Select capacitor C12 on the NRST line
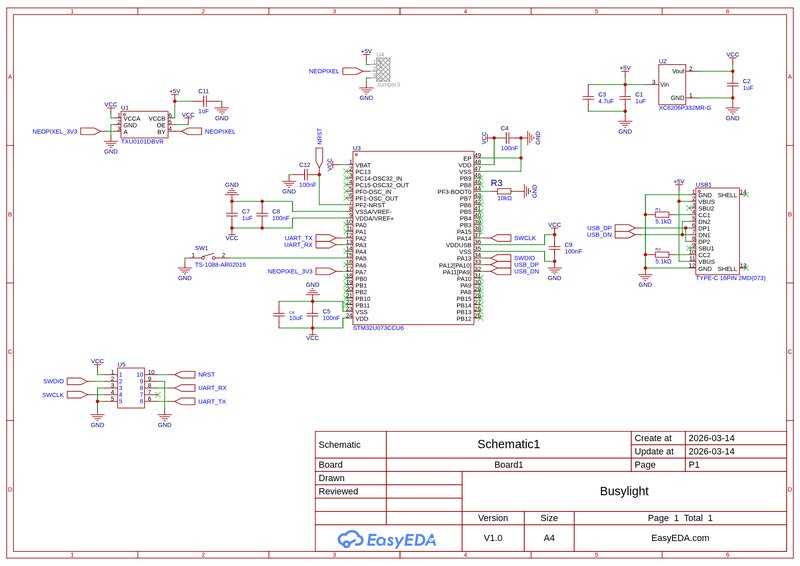The width and height of the screenshot is (800, 566). coord(307,174)
